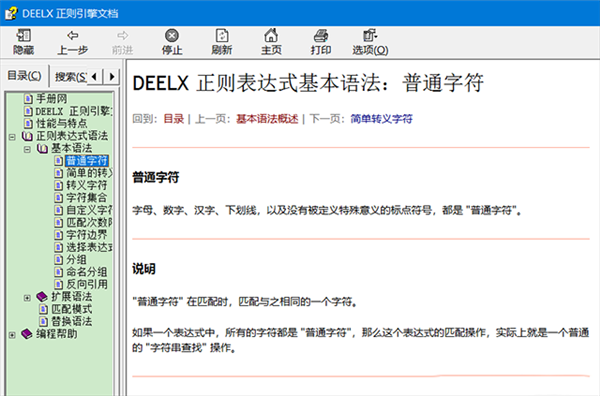This screenshot has height=396, width=600.
Task: Open the 选项(O) options icon
Action: point(370,36)
